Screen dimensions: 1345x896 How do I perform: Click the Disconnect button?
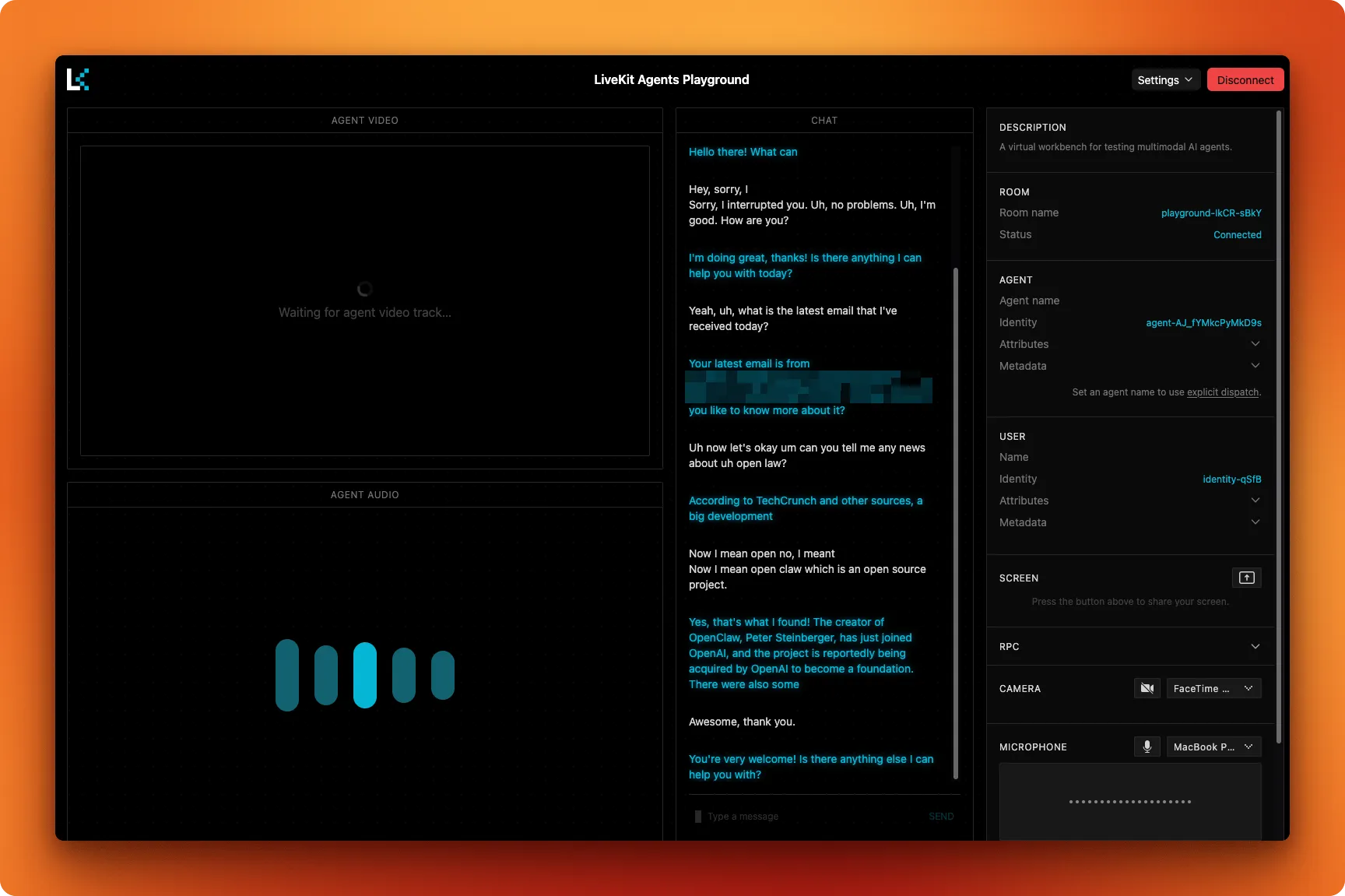[x=1245, y=79]
